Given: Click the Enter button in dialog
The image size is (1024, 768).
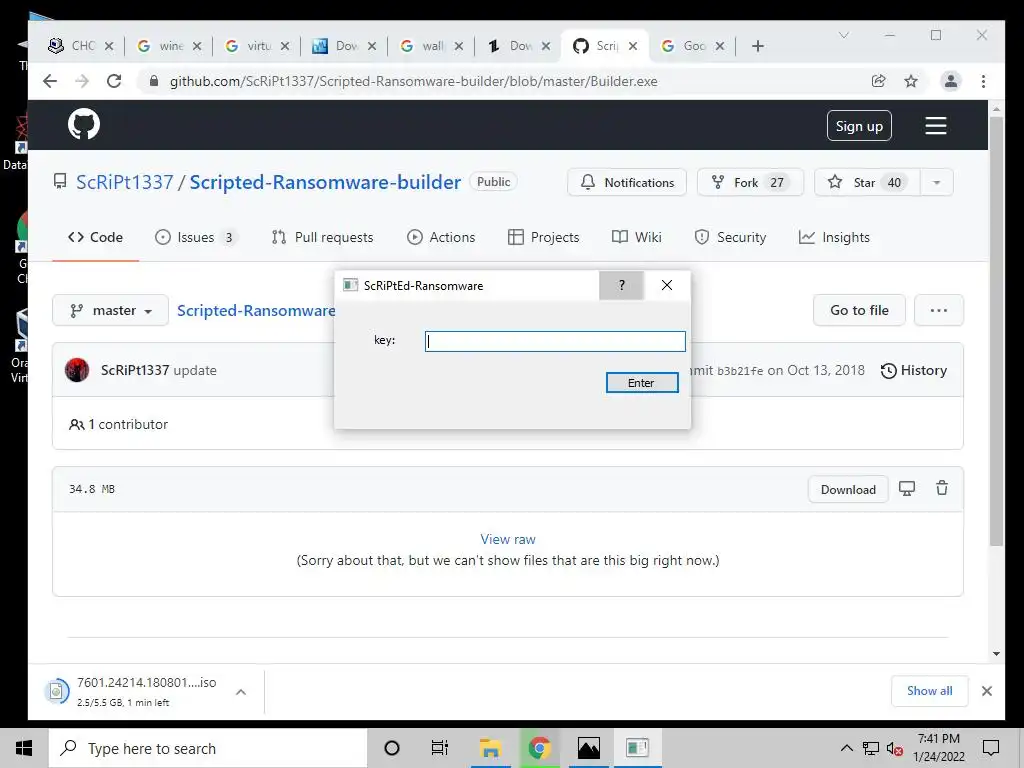Looking at the screenshot, I should point(642,383).
